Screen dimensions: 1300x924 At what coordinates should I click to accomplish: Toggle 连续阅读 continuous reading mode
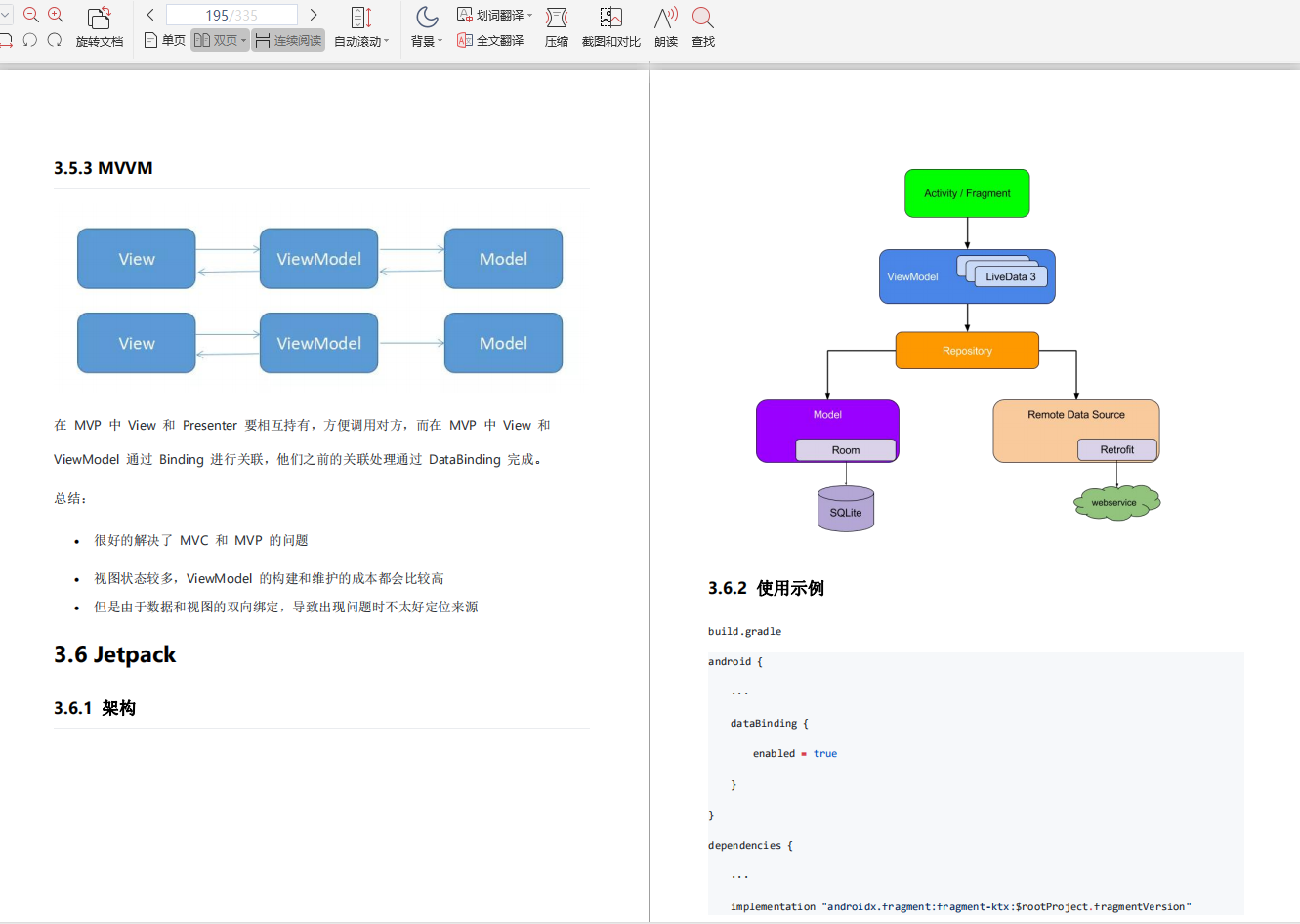[x=288, y=40]
